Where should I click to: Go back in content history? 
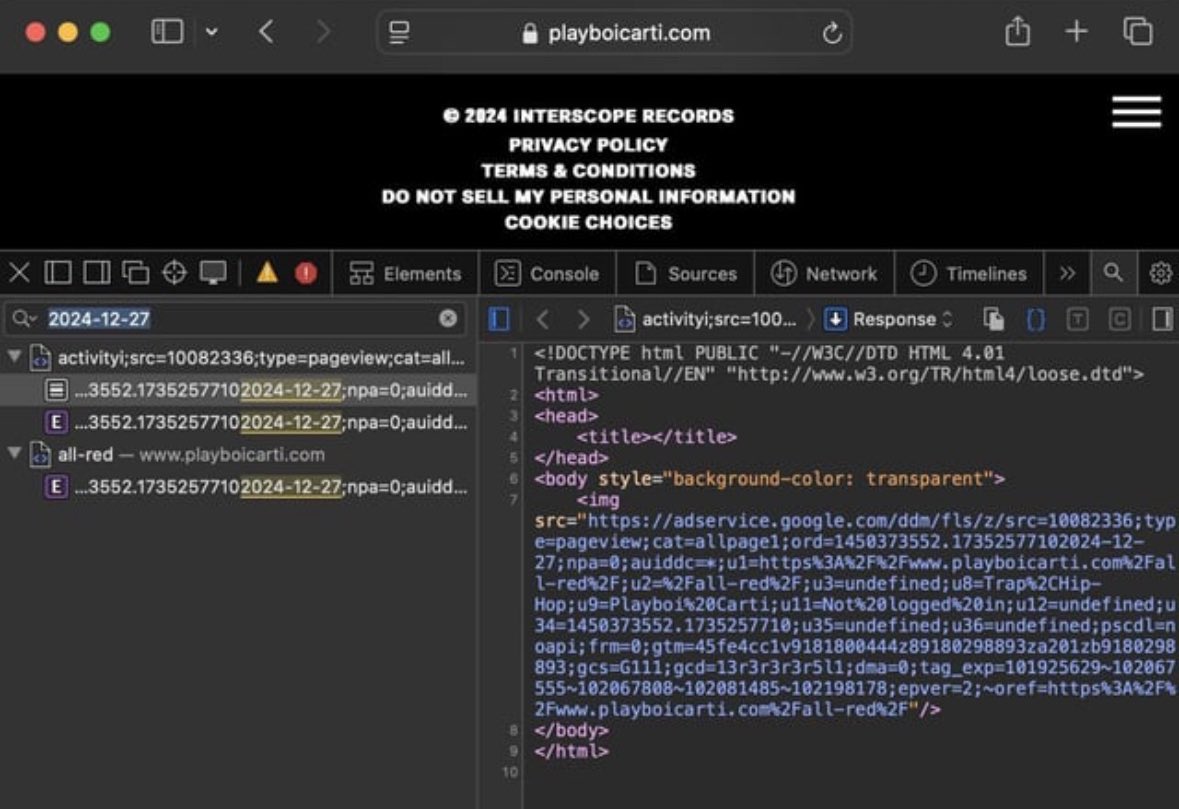coord(543,320)
